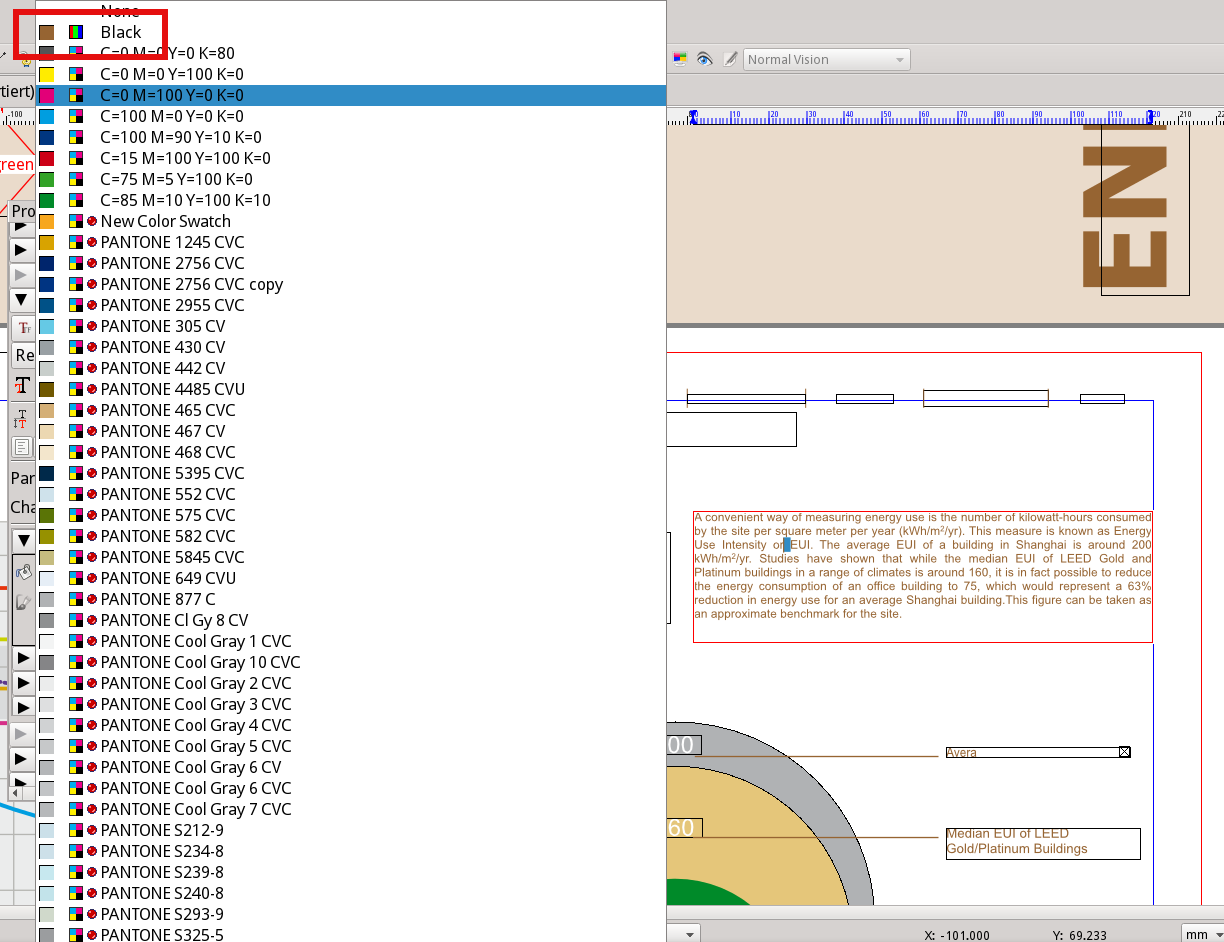
Task: Click the magenta C=0 M=100 Y=0 K=0 swatch
Action: [x=46, y=96]
